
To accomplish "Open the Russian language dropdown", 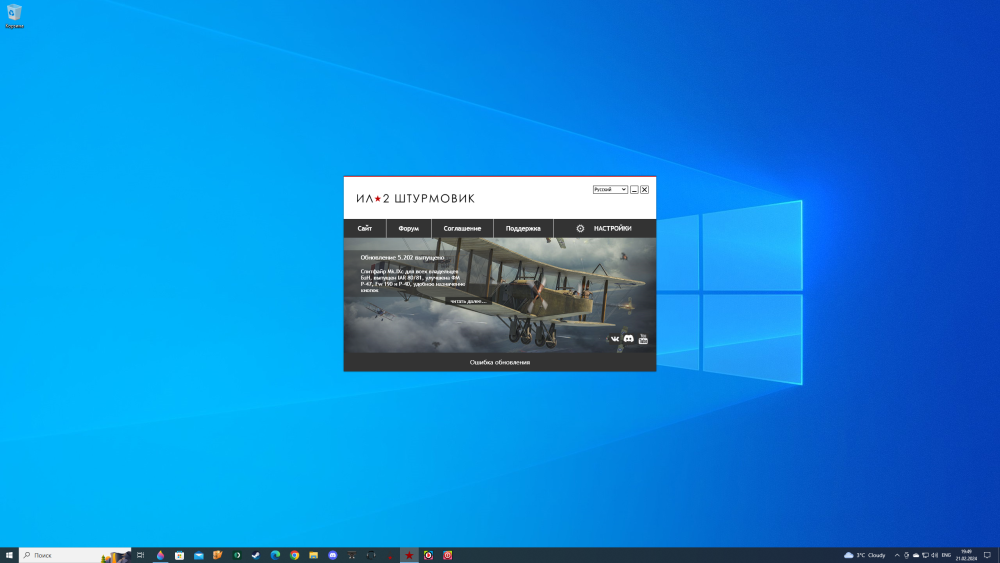I will [610, 189].
